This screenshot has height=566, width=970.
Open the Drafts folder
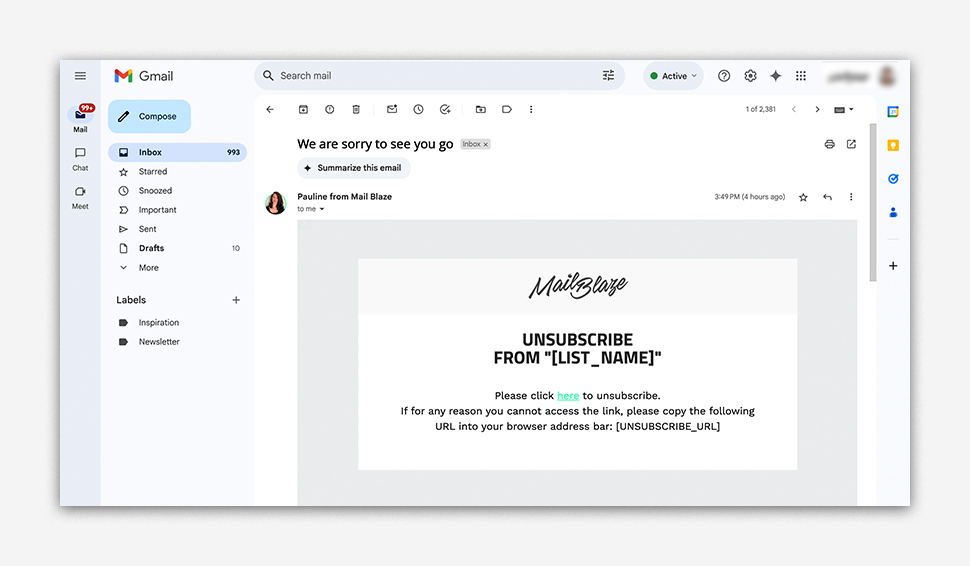[177, 248]
